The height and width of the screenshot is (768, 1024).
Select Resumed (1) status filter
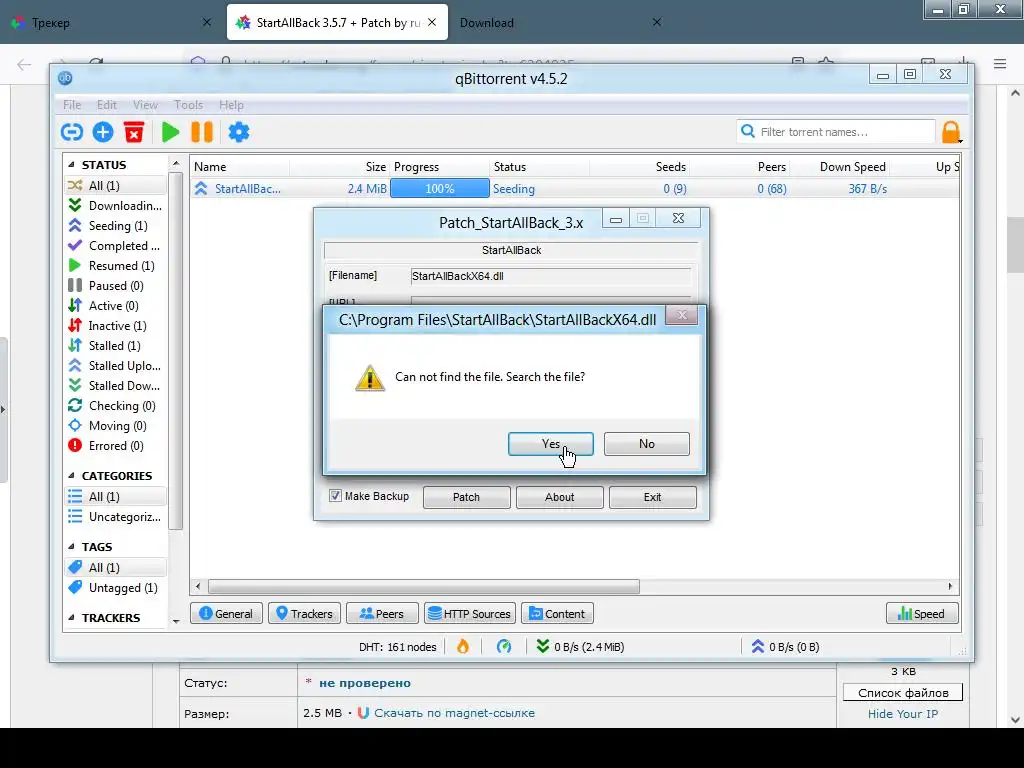coord(115,266)
